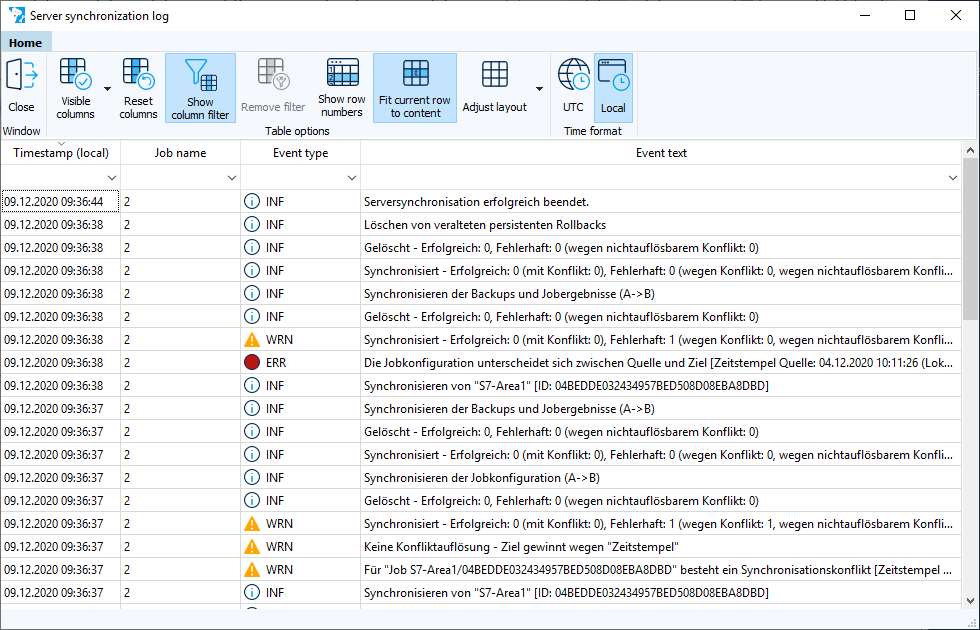
Task: Click INF icon in 'Serversynchronisation erfolgreich beendet' row
Action: click(x=252, y=202)
